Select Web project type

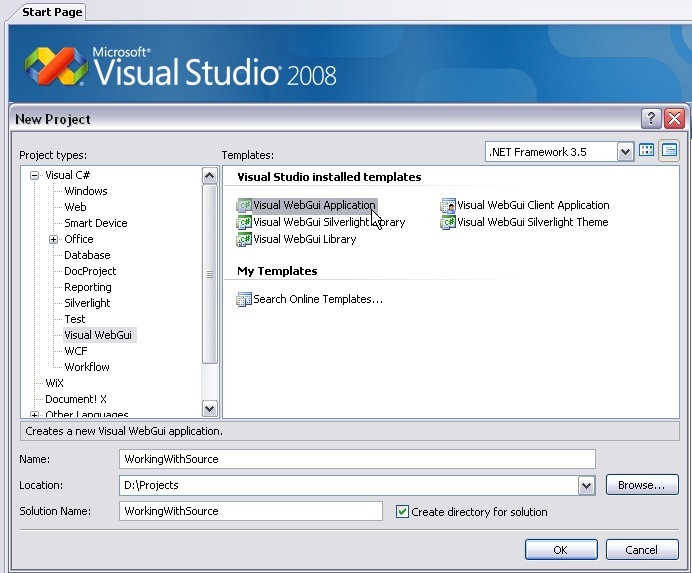tap(75, 207)
